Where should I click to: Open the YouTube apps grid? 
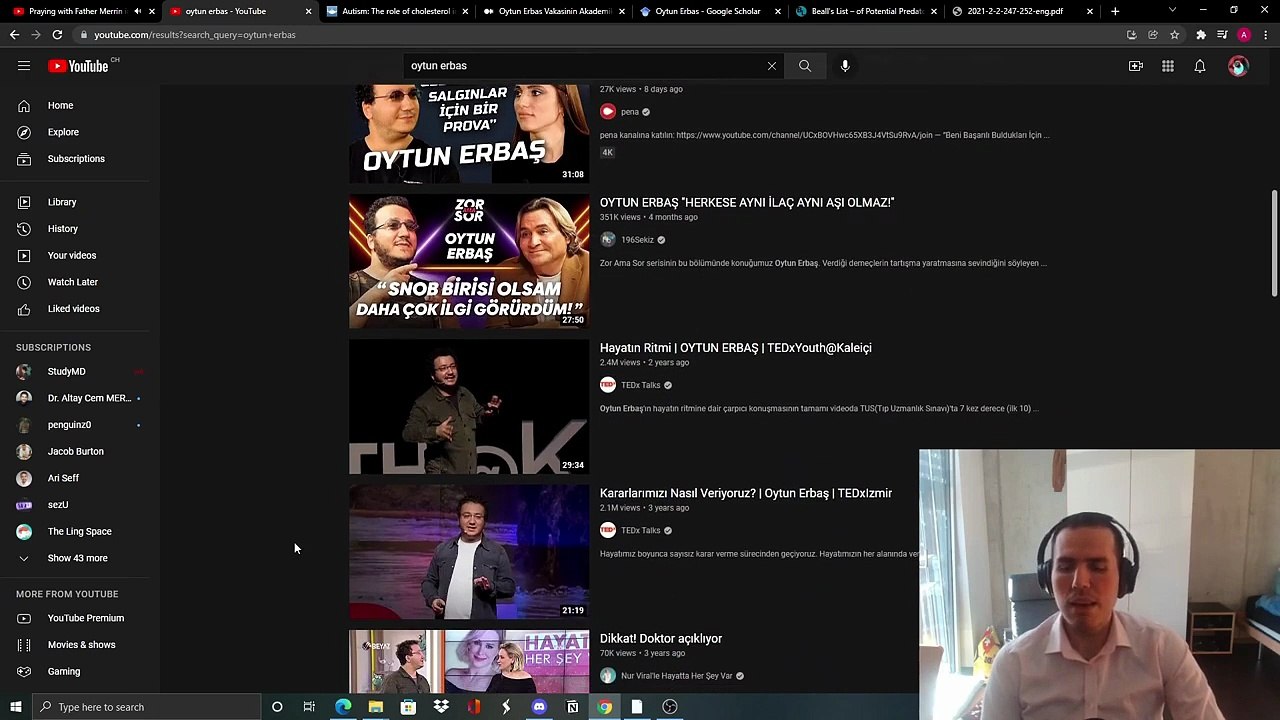coord(1168,66)
